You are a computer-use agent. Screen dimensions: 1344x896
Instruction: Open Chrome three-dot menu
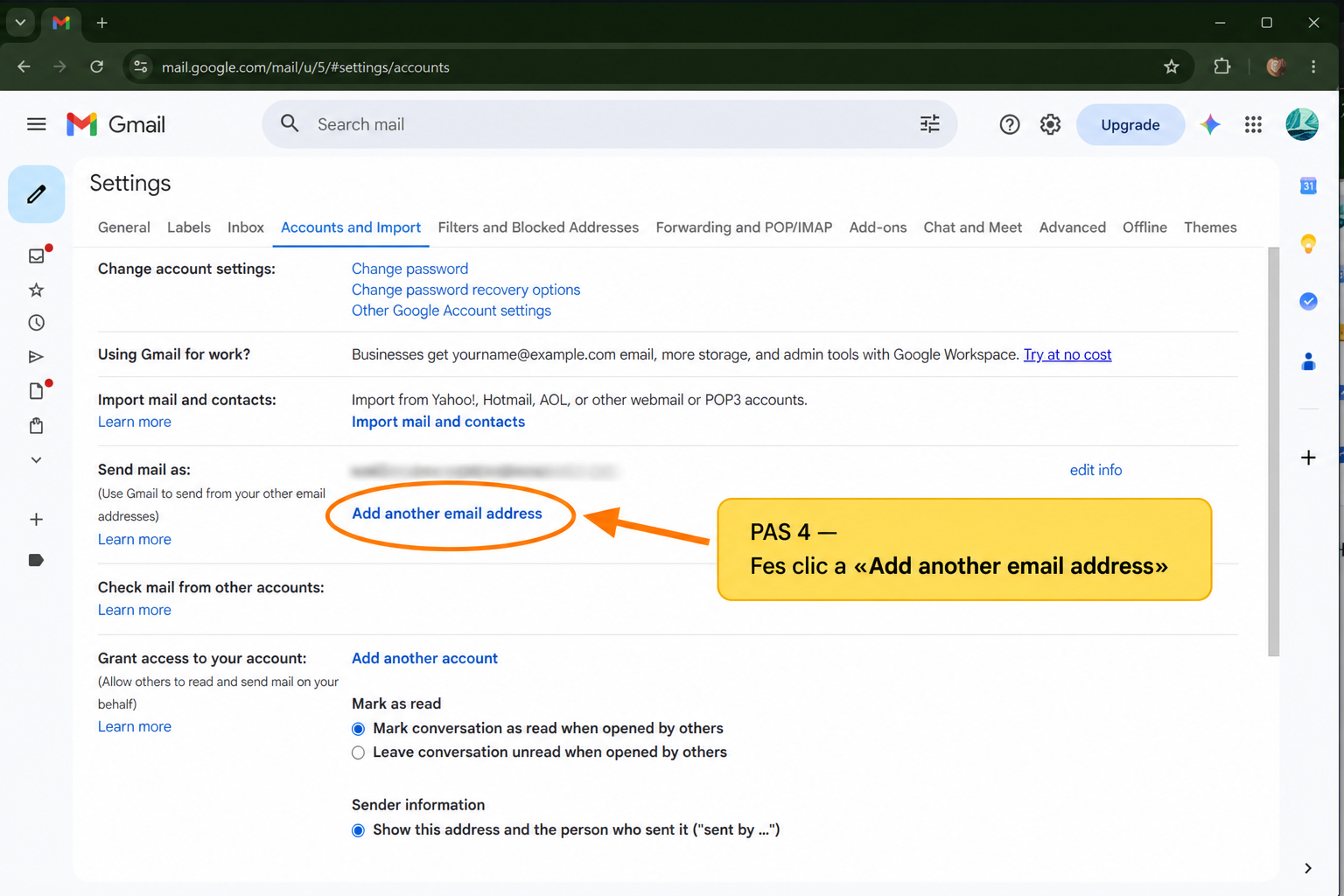[x=1313, y=66]
